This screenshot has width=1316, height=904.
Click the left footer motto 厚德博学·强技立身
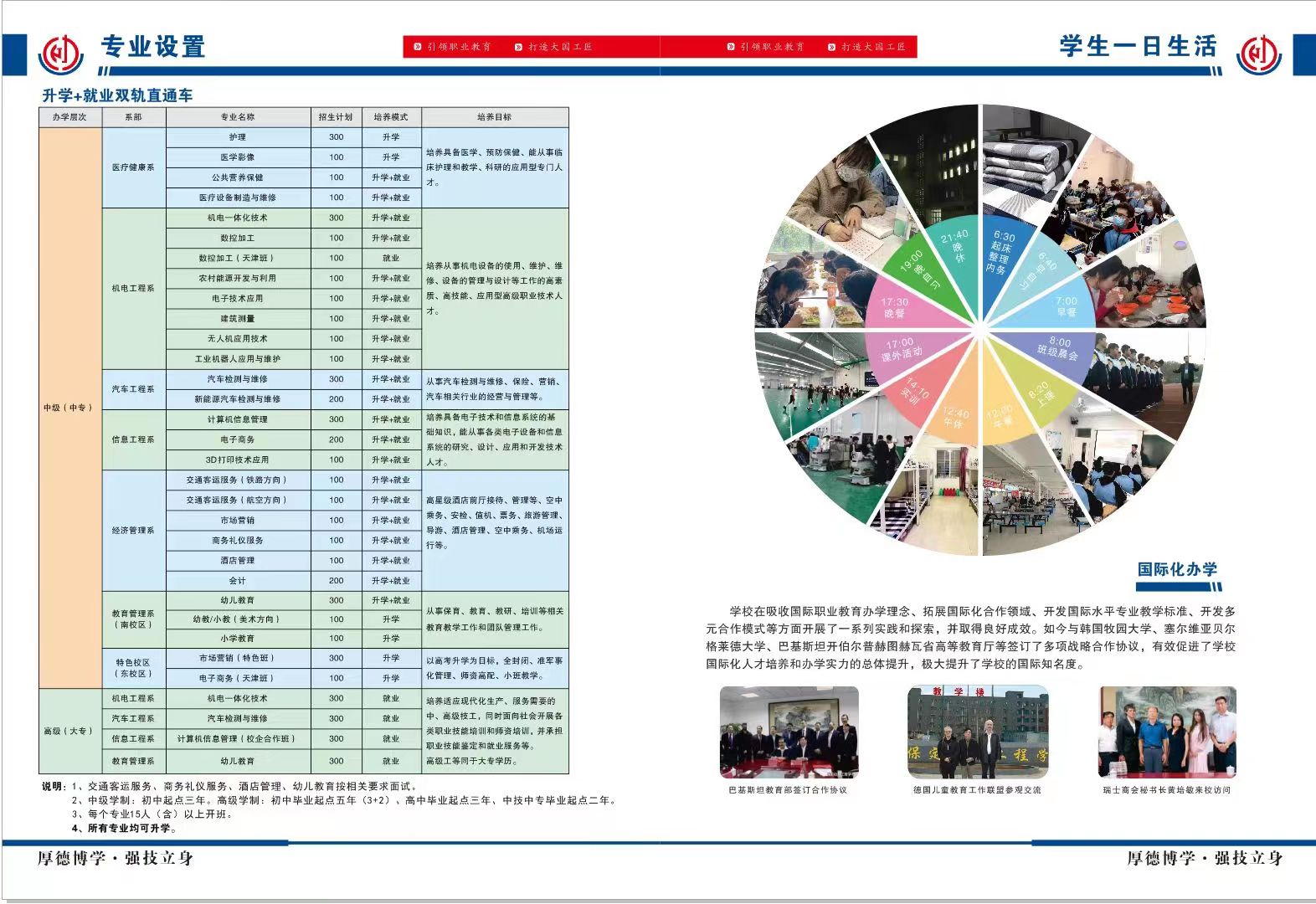(x=116, y=858)
